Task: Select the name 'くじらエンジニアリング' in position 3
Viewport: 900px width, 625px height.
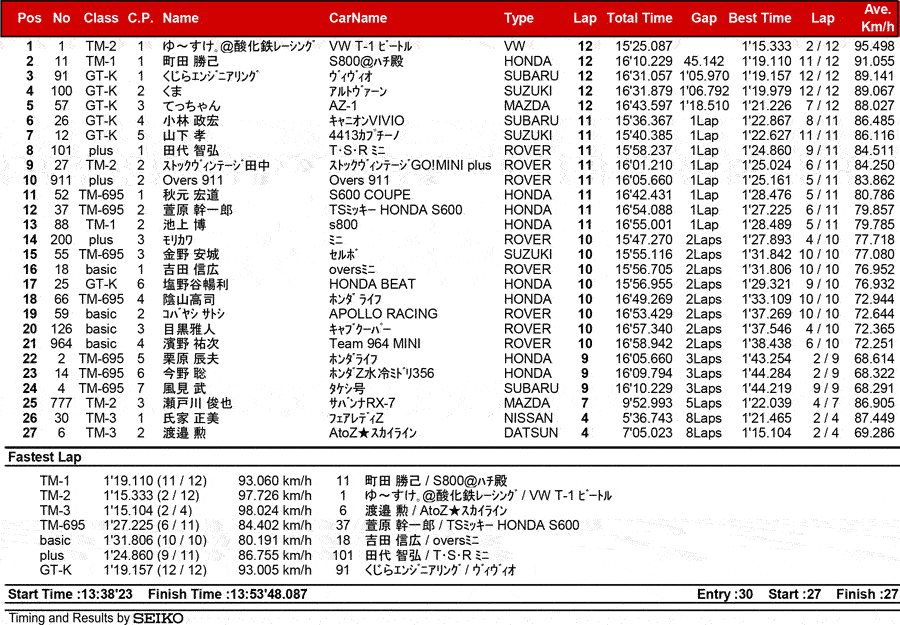Action: 211,76
